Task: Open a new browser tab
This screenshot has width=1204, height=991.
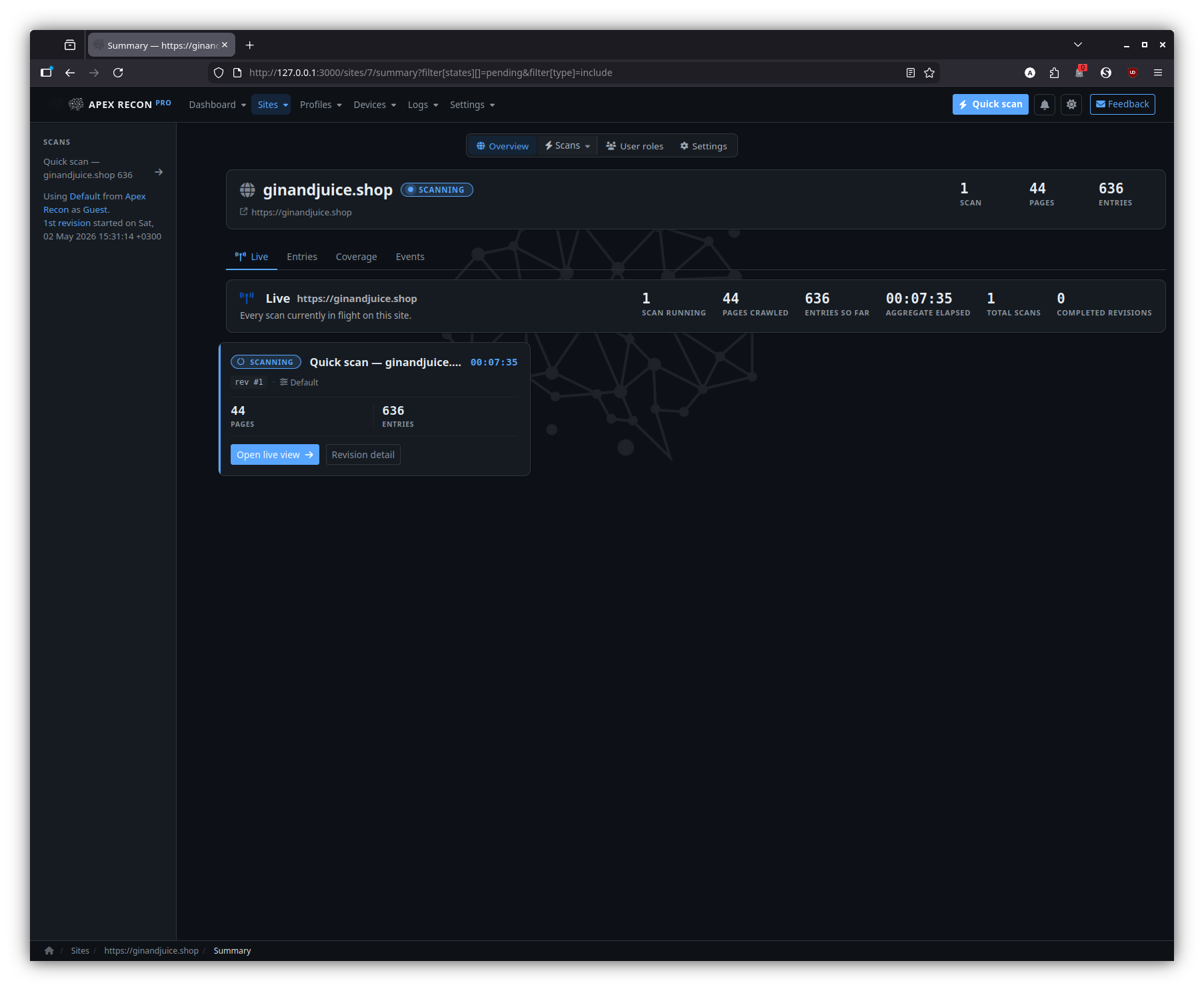Action: click(x=250, y=45)
